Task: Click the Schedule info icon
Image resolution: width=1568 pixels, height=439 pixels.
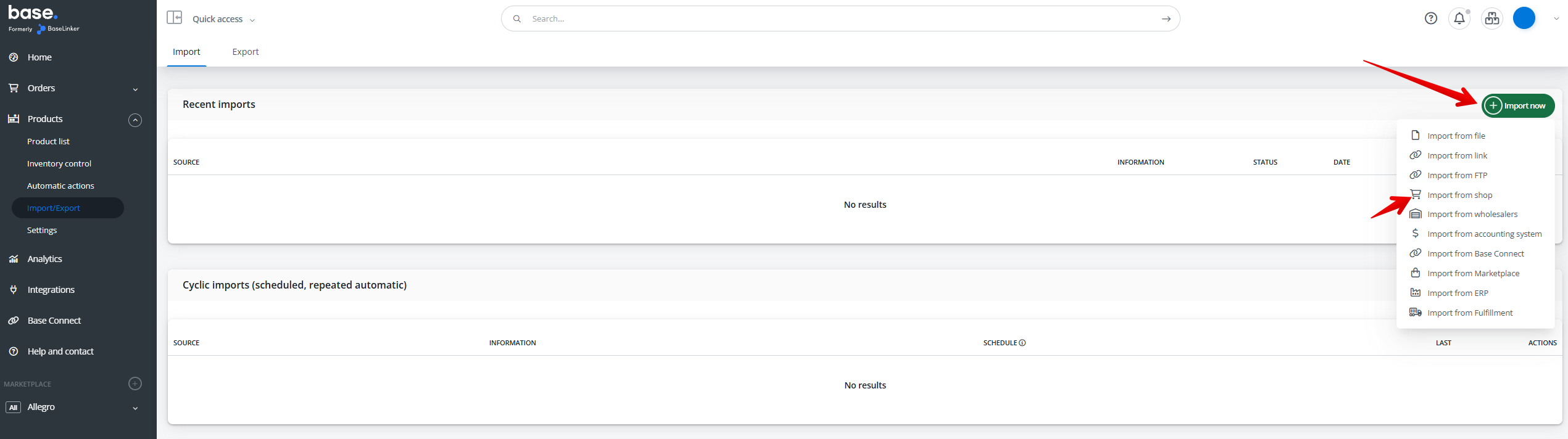Action: click(1023, 343)
